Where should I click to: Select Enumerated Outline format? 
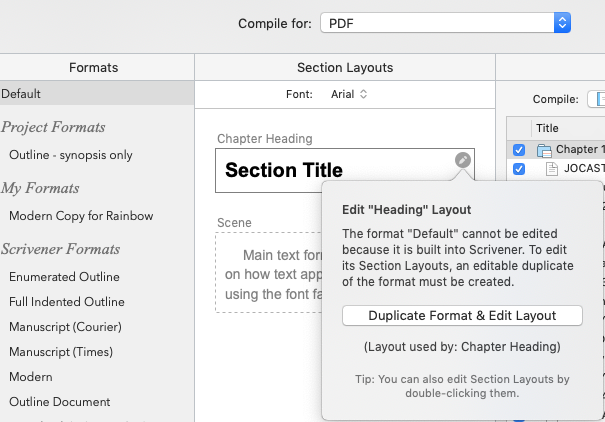click(x=64, y=277)
